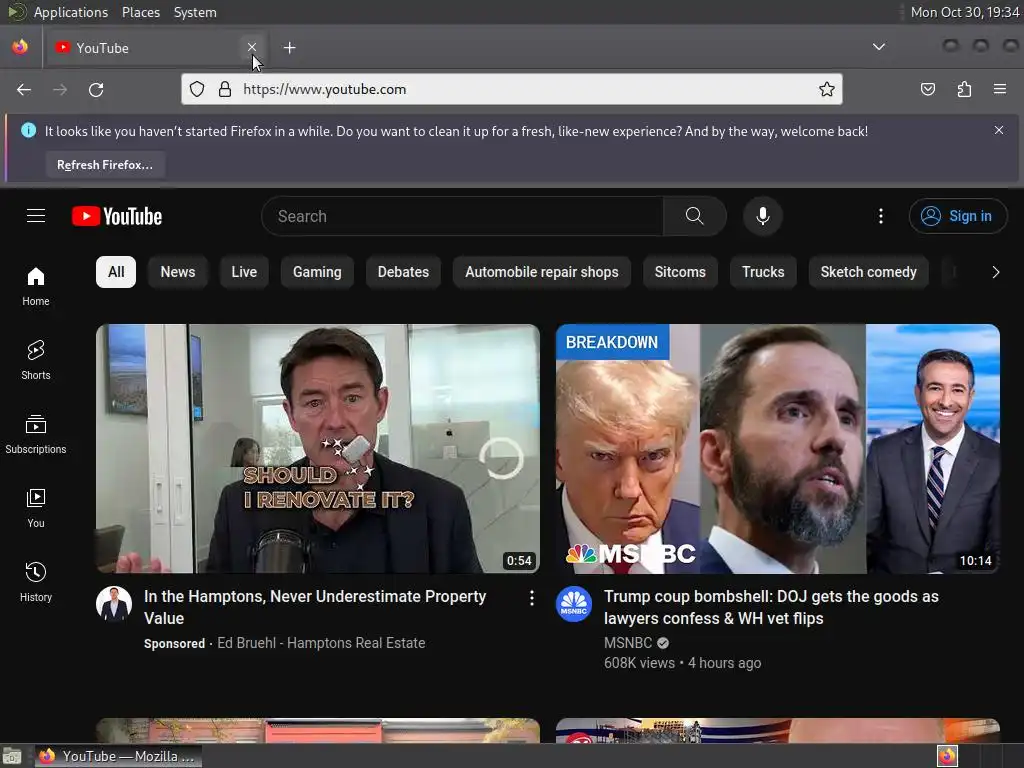
Task: Go back with browser back arrow
Action: tap(24, 89)
